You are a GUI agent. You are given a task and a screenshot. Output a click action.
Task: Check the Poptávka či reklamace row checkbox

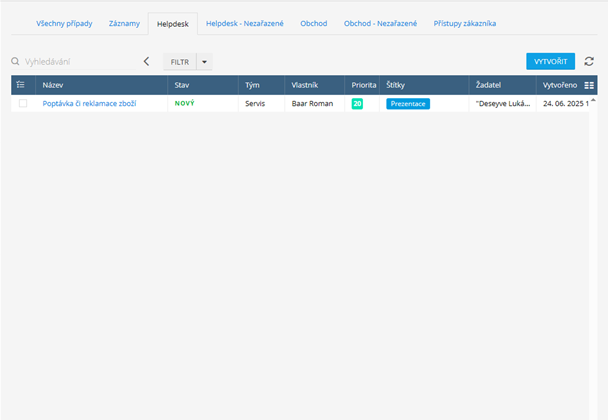(x=23, y=103)
